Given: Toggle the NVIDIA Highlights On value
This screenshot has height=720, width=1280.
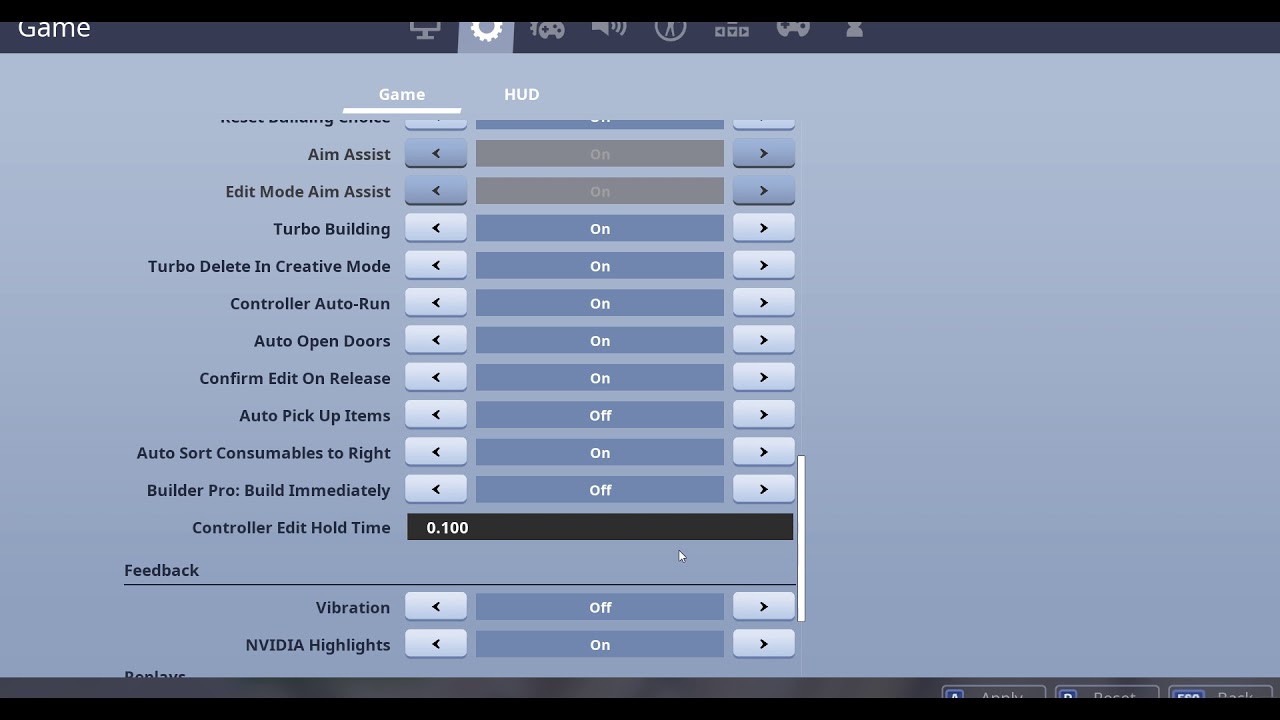Looking at the screenshot, I should [600, 645].
